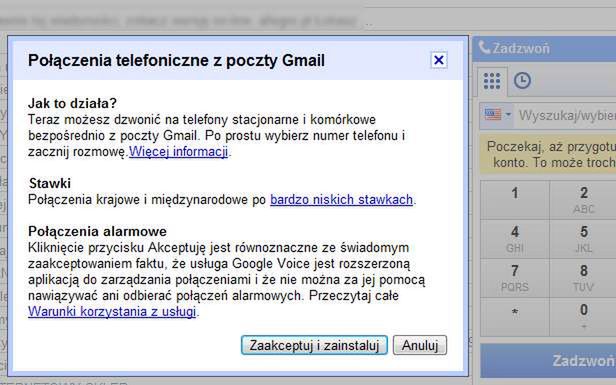Tap dial pad key 2 ABC
The height and width of the screenshot is (385, 616).
click(583, 200)
